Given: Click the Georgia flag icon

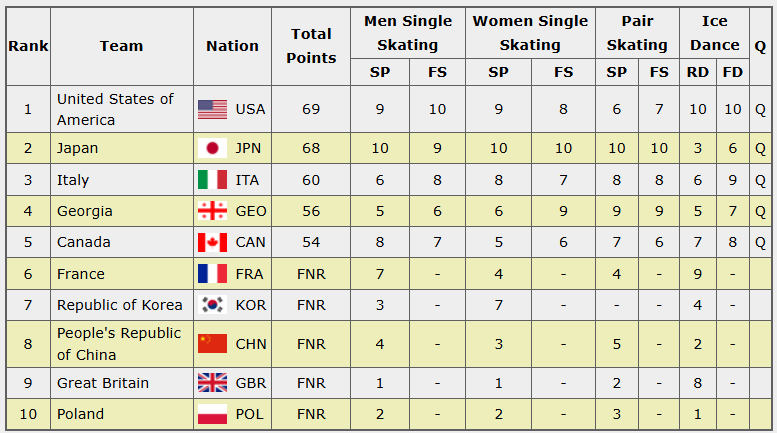Looking at the screenshot, I should [x=212, y=211].
